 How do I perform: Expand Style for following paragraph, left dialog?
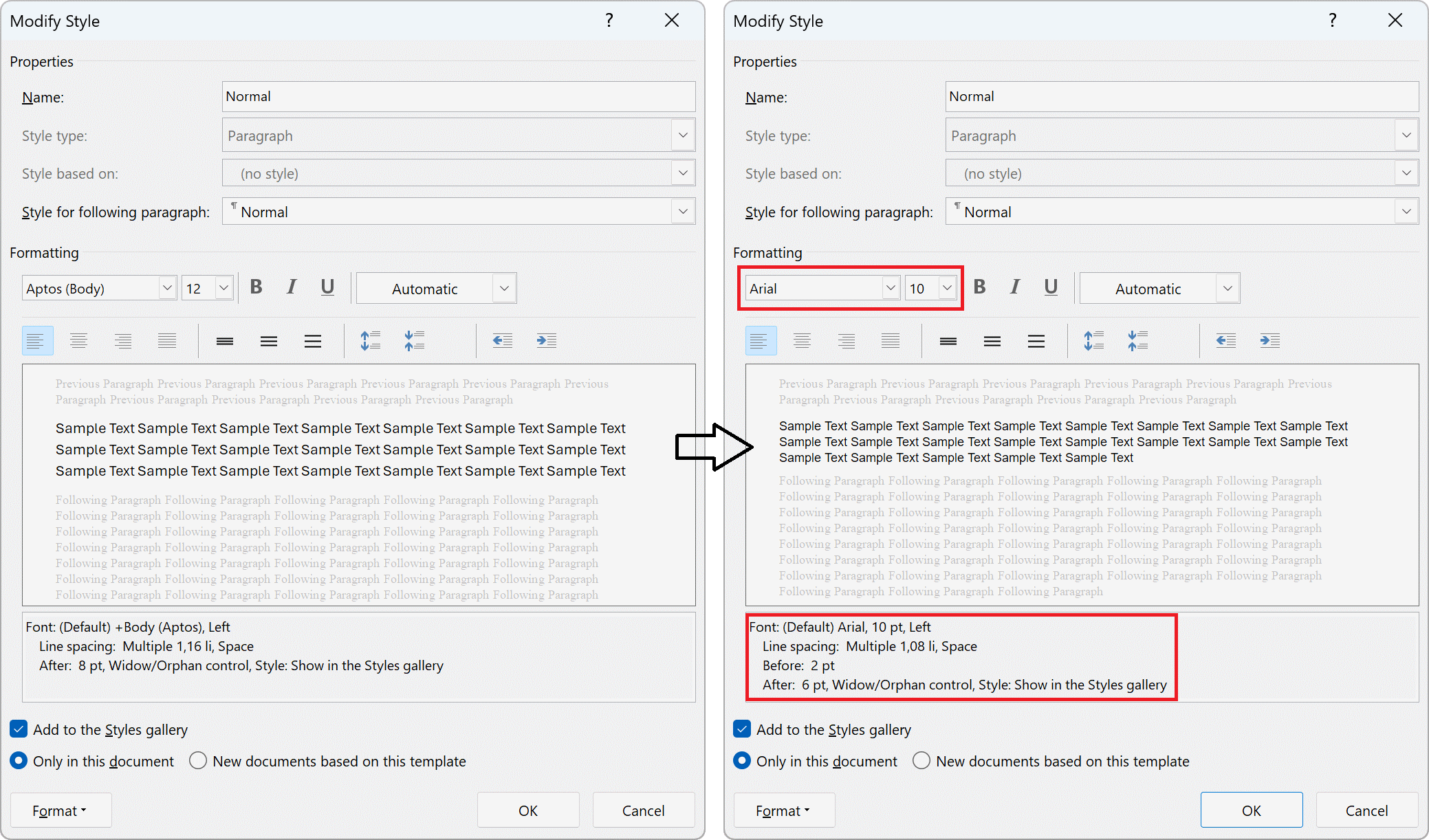point(683,212)
